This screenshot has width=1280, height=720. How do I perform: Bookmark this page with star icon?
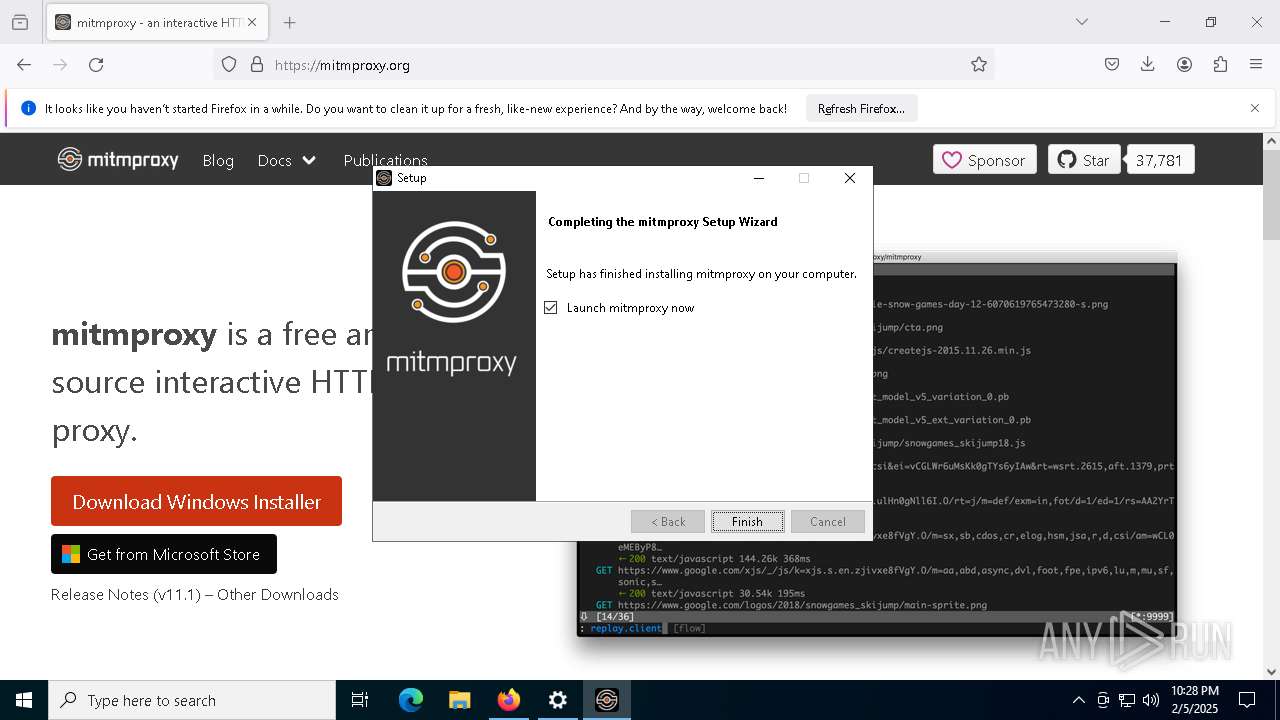[x=979, y=64]
